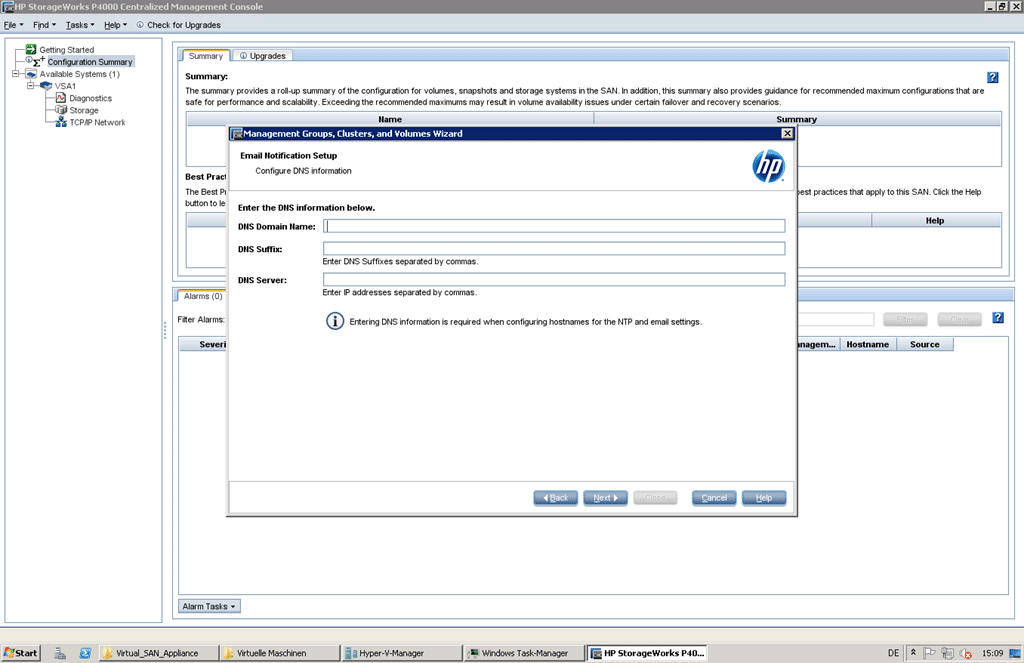Click the Cancel button in the wizard

click(714, 498)
